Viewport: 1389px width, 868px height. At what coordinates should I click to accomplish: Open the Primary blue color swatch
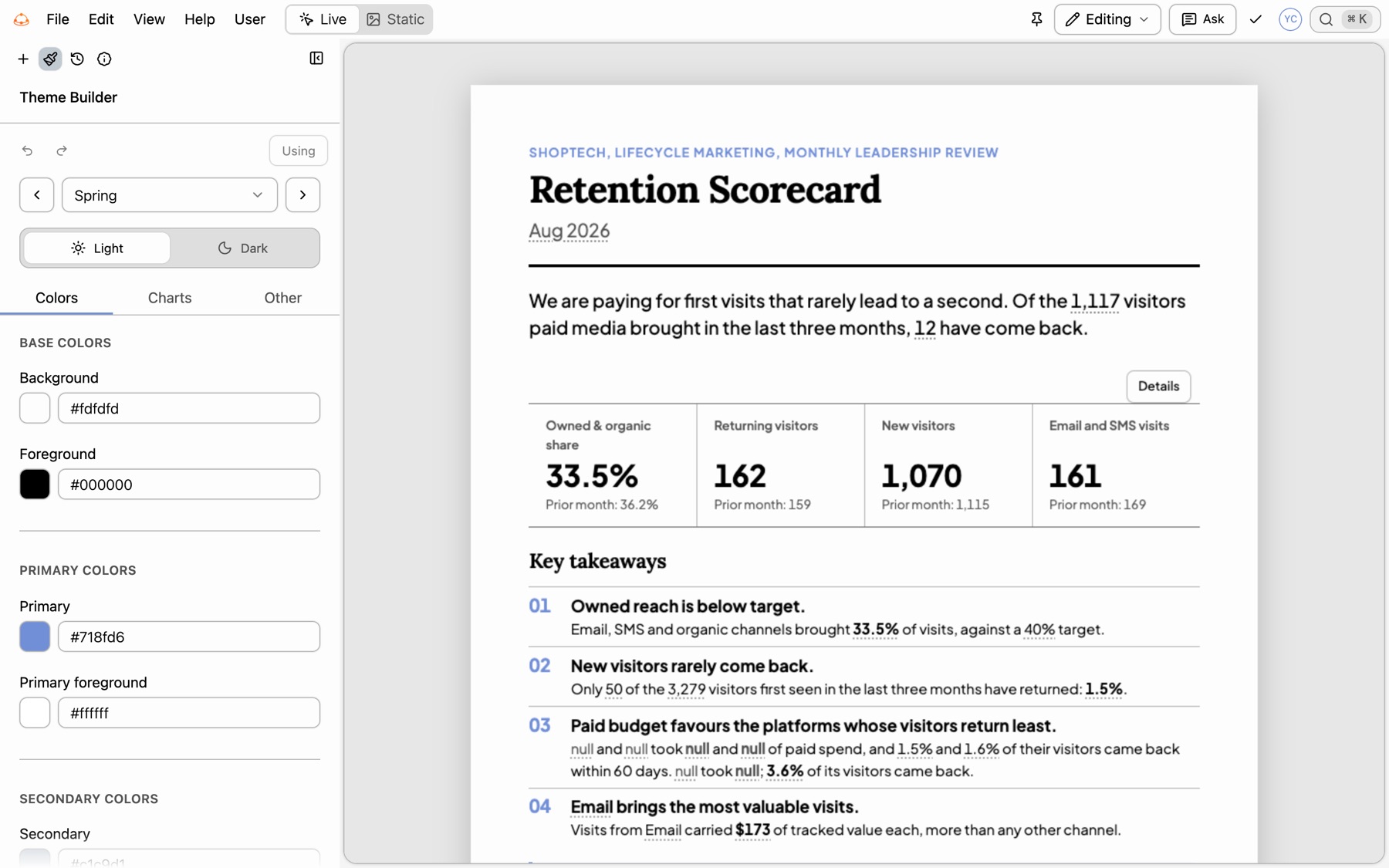35,637
